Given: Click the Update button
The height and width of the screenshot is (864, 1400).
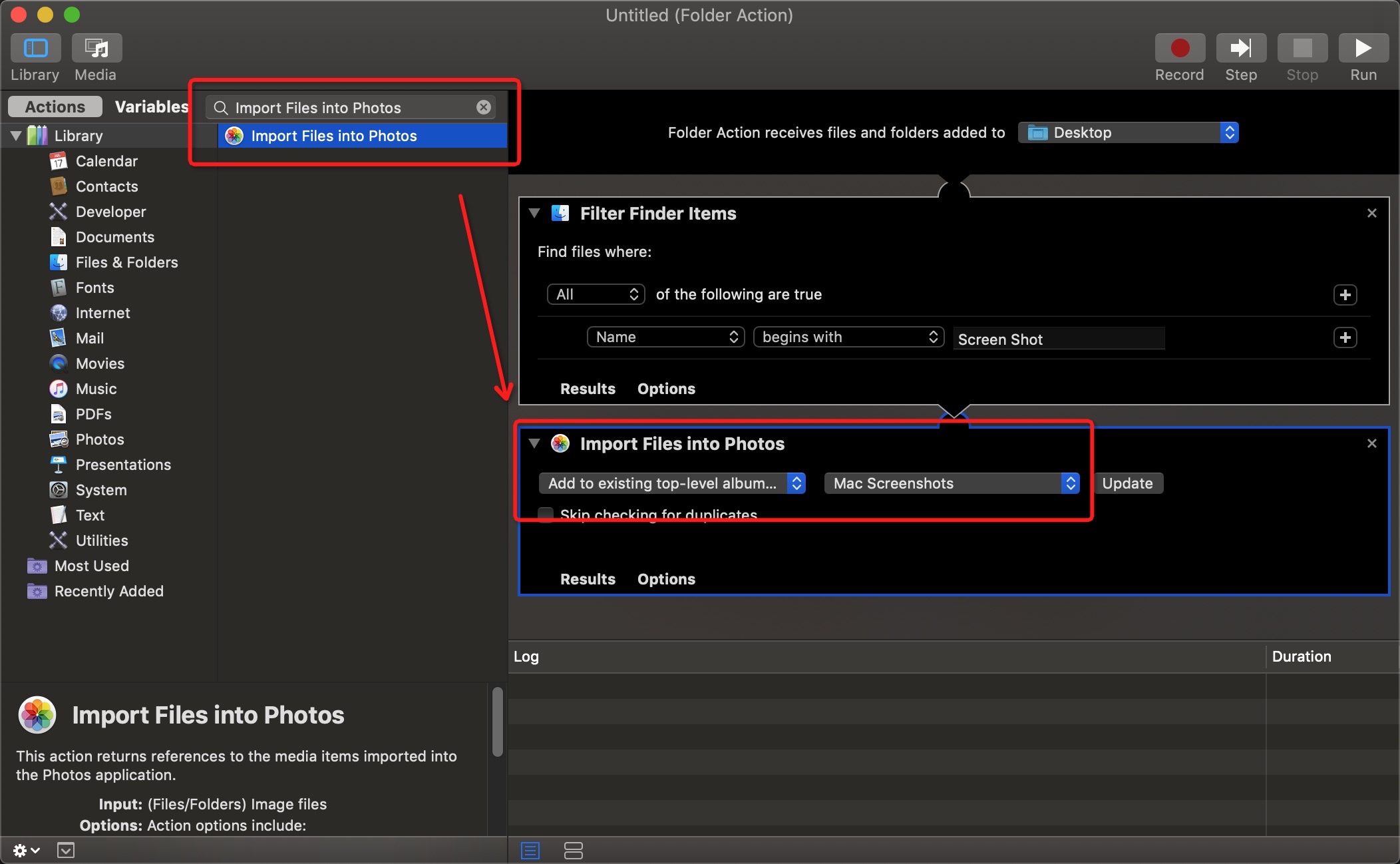Looking at the screenshot, I should (x=1127, y=483).
